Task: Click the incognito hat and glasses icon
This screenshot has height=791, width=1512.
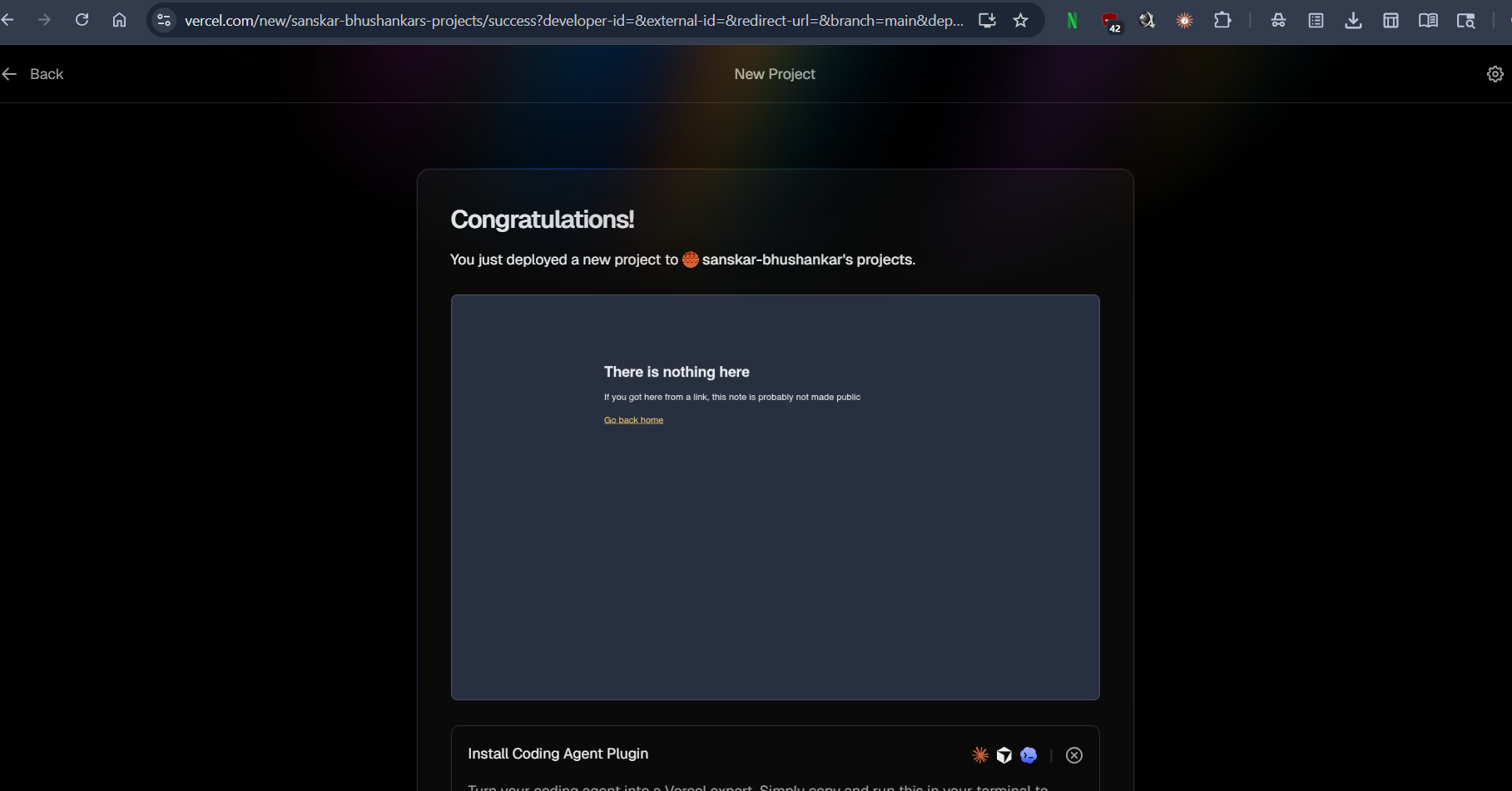Action: pos(1278,21)
